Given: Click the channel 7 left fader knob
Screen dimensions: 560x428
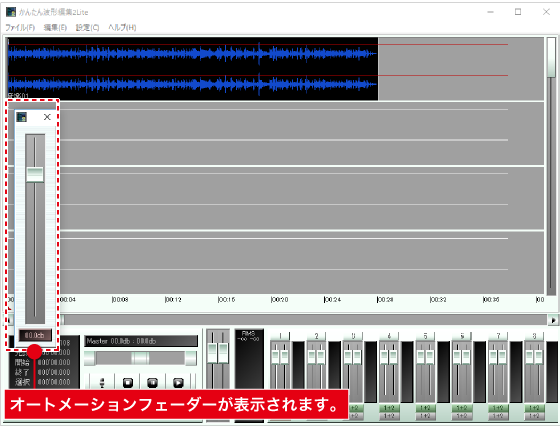Looking at the screenshot, I should (493, 357).
